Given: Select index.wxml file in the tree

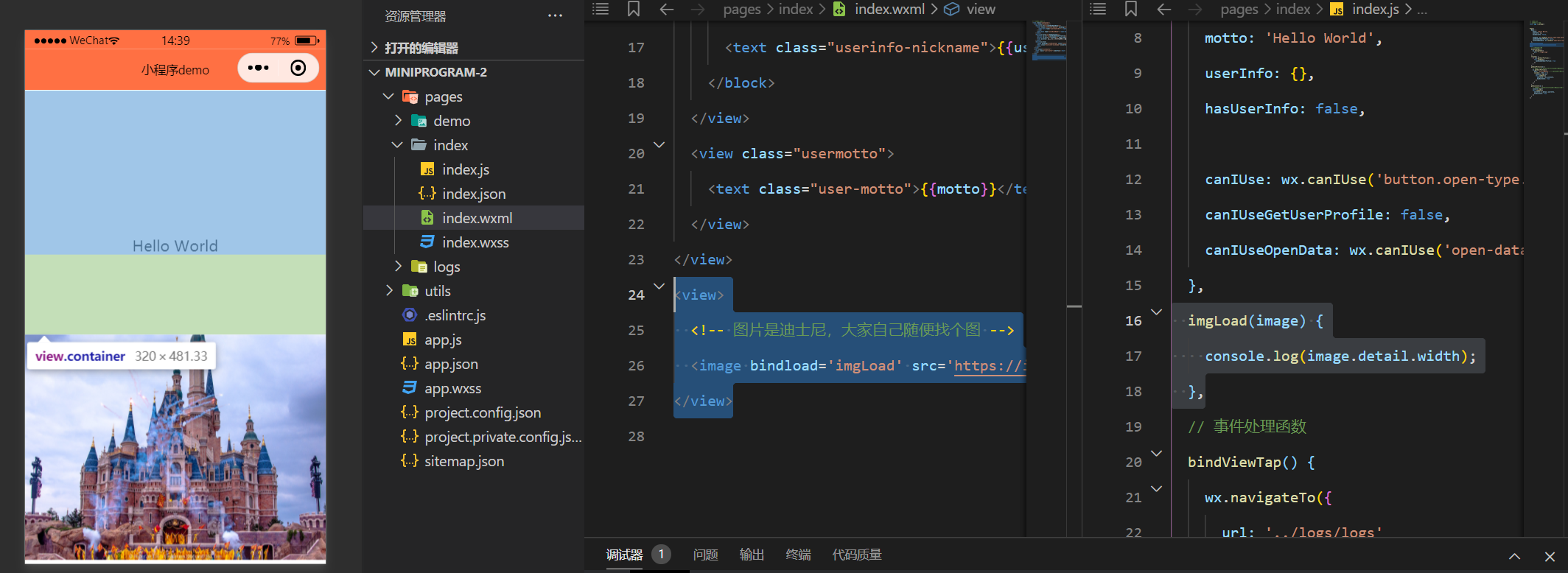Looking at the screenshot, I should coord(474,218).
